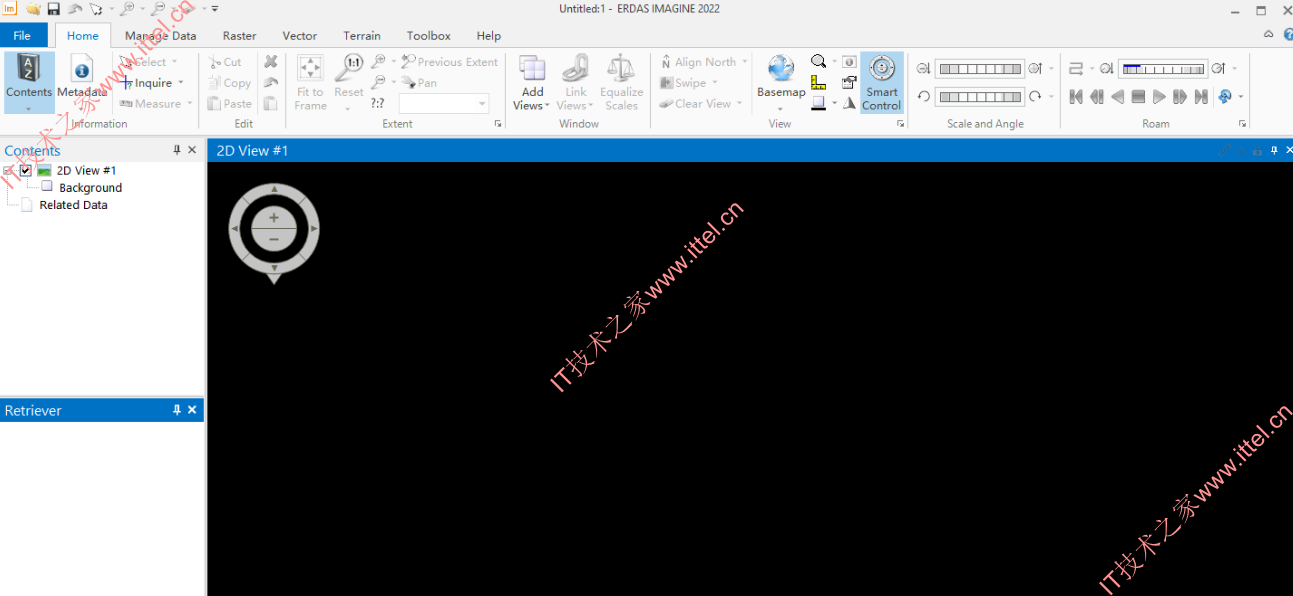1293x596 pixels.
Task: Click the reduce scale icon left of the scale slider
Action: 924,69
